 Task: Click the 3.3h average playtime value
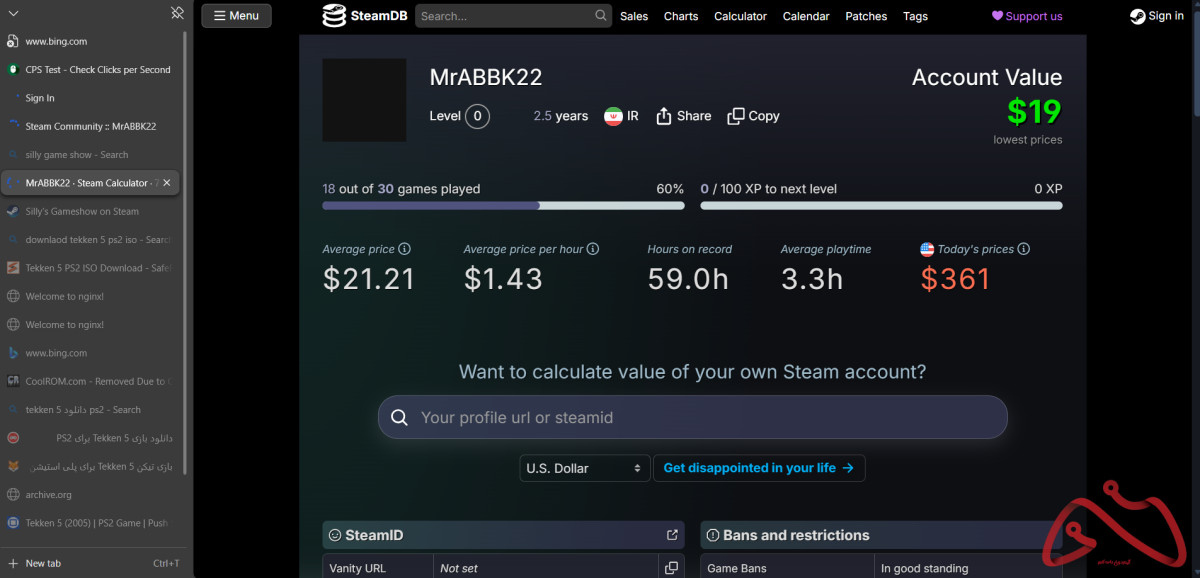tap(812, 279)
